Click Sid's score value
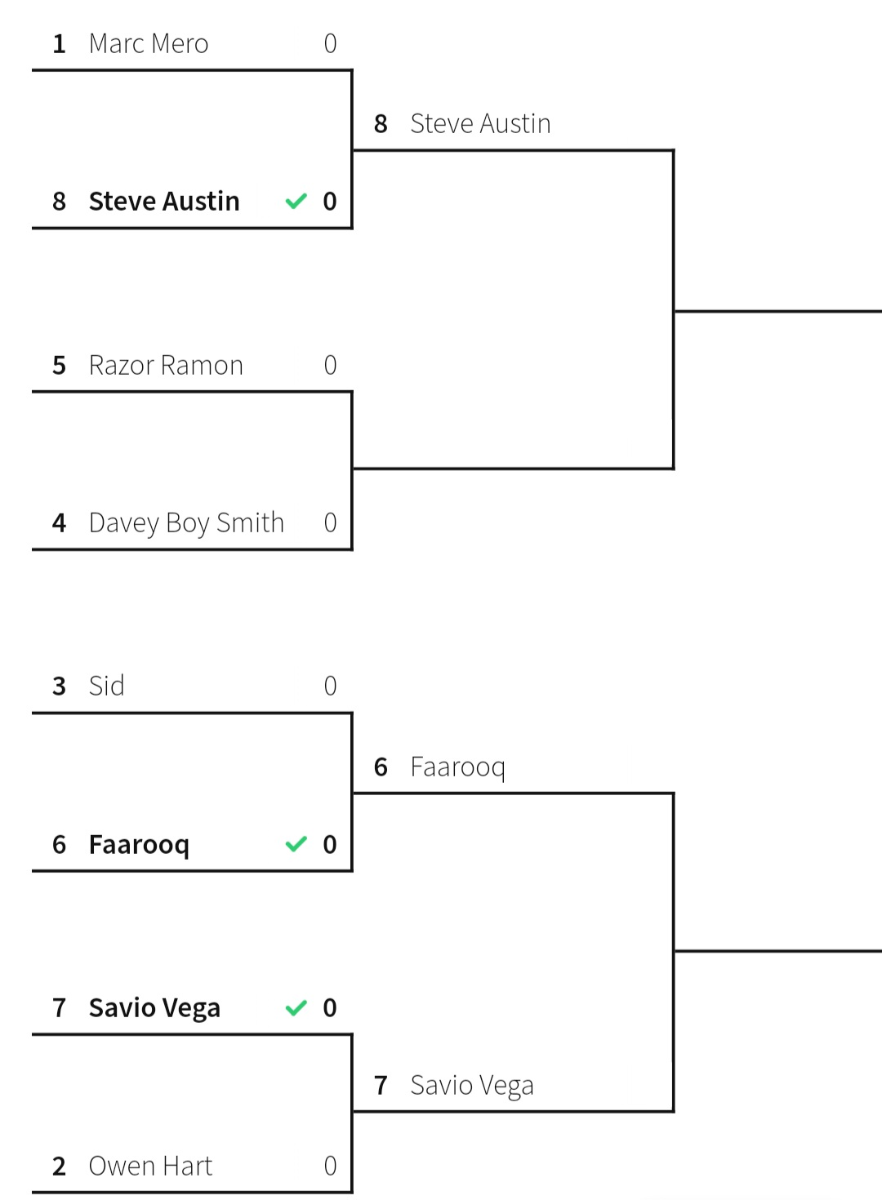The height and width of the screenshot is (1200, 882). point(330,686)
